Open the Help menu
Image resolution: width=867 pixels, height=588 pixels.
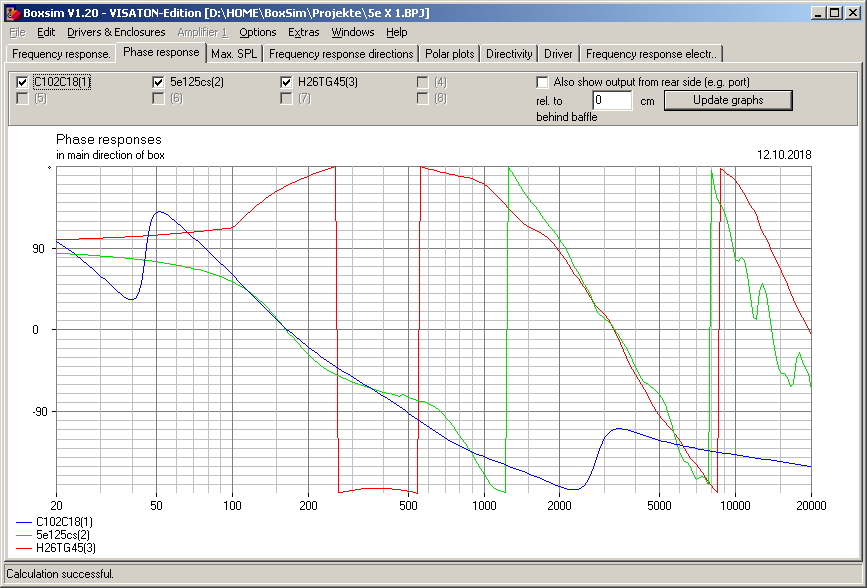pyautogui.click(x=397, y=32)
